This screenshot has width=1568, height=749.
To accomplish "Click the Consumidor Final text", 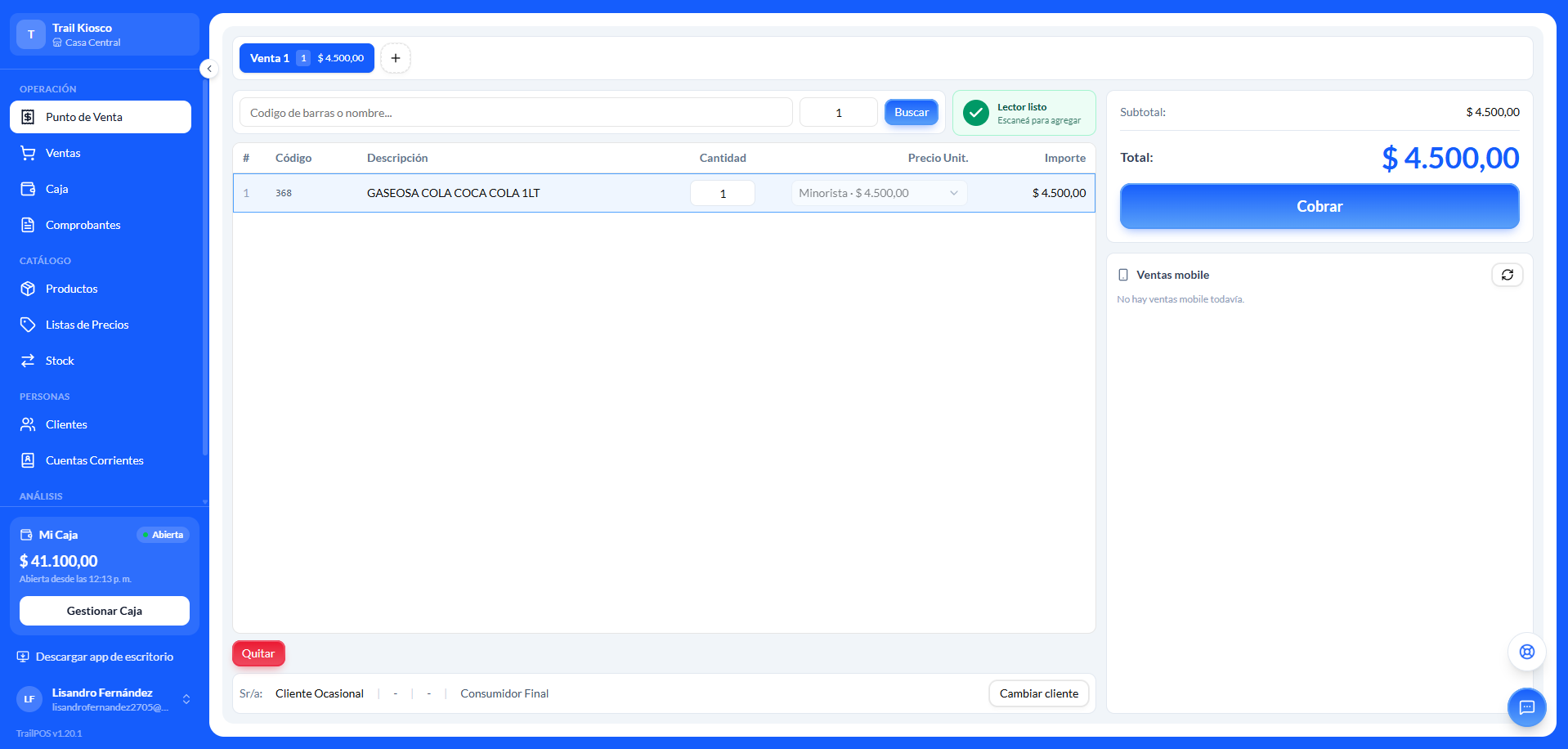I will point(504,693).
